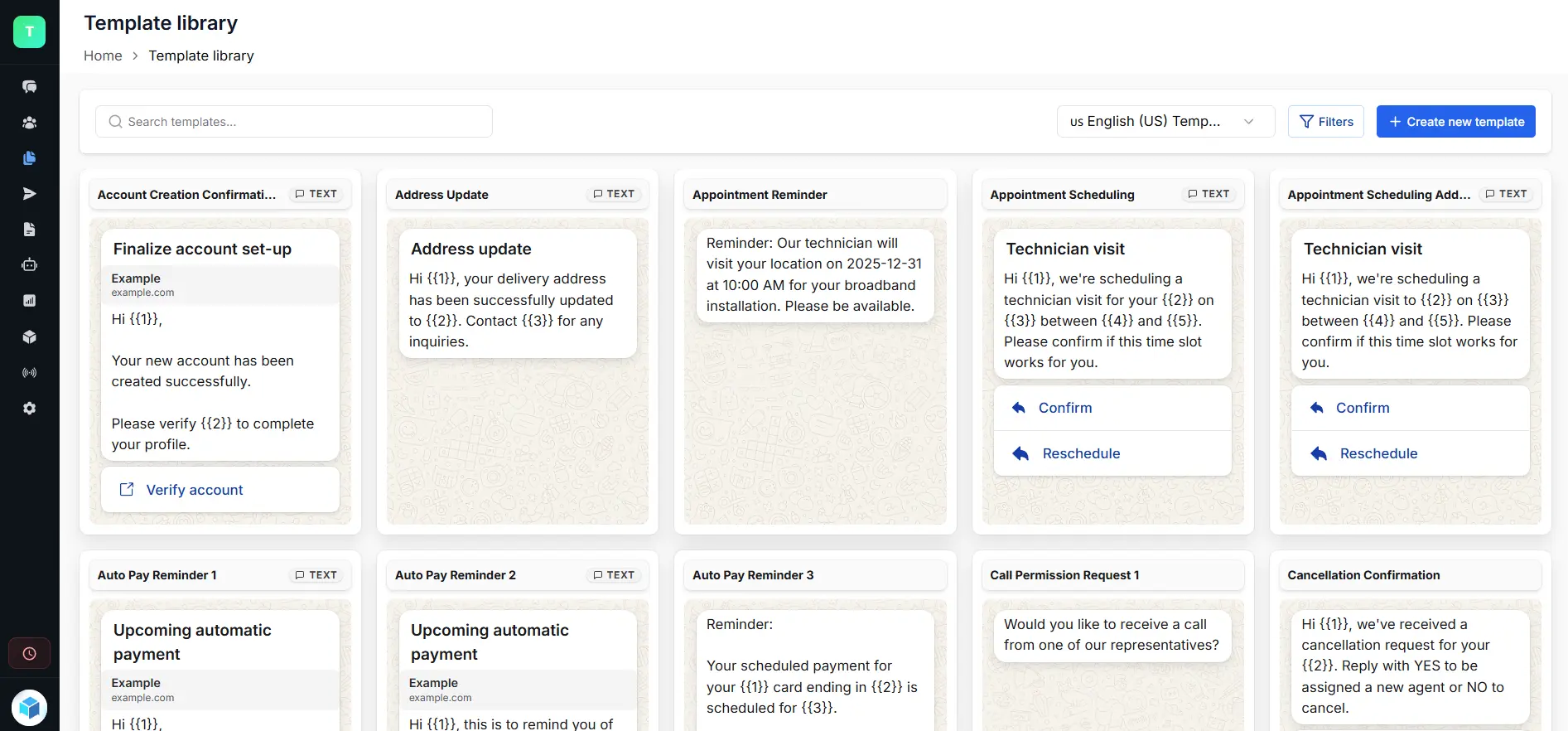Open the robot chatbot icon in sidebar
Image resolution: width=1568 pixels, height=731 pixels.
coord(29,265)
